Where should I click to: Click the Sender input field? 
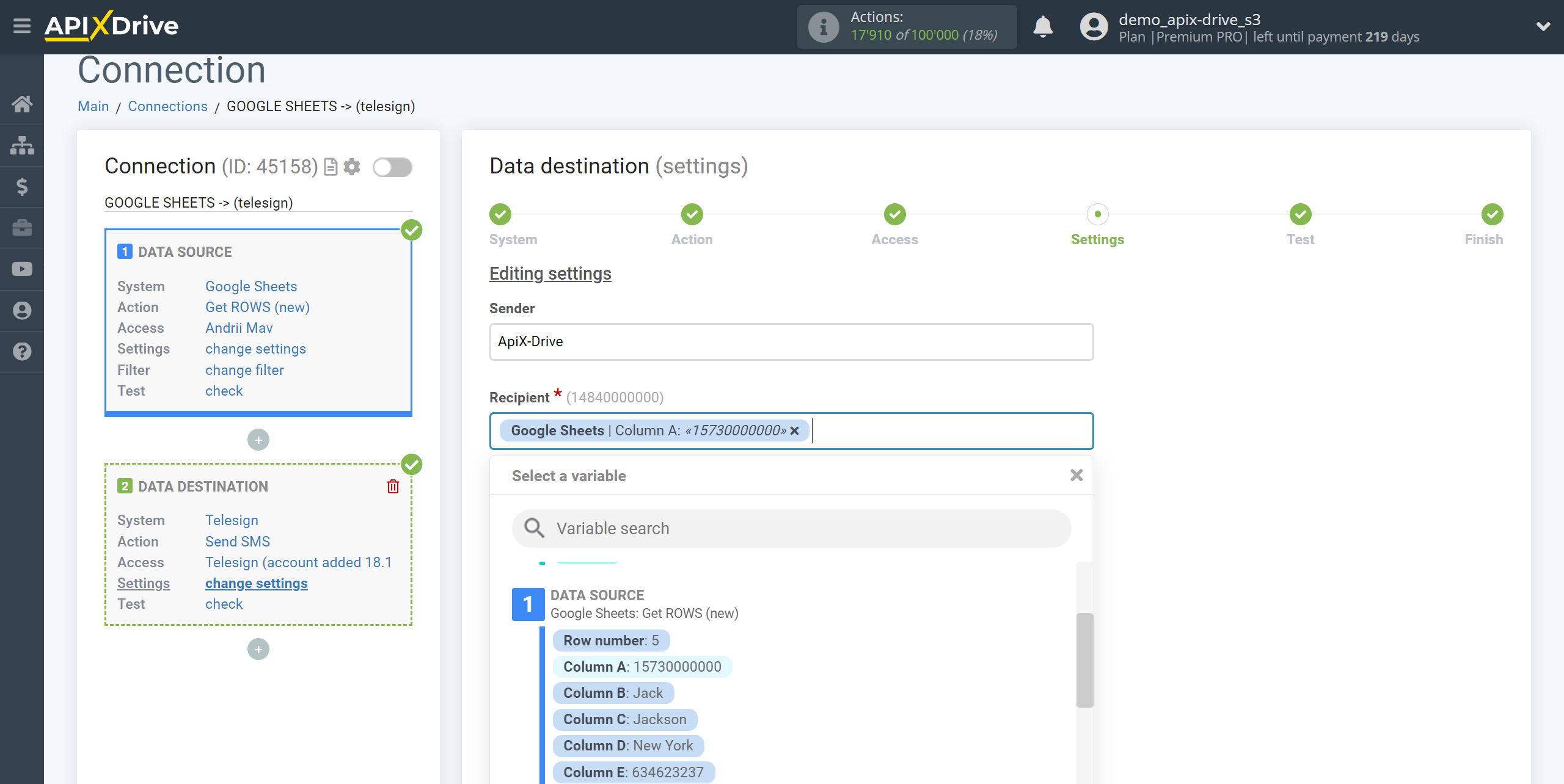point(791,342)
